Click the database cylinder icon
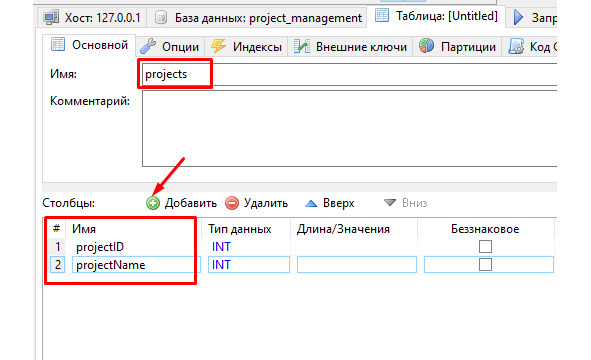The height and width of the screenshot is (360, 591). (161, 18)
